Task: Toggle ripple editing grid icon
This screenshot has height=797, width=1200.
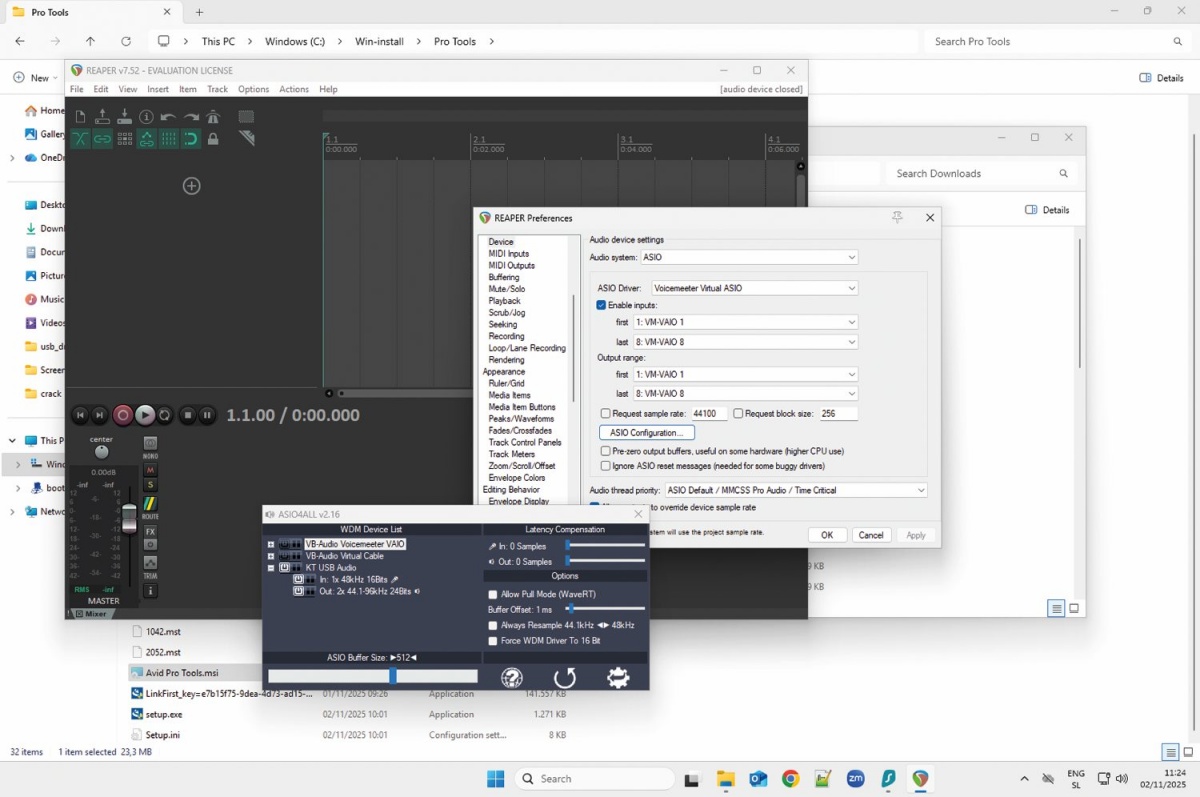Action: [x=124, y=139]
